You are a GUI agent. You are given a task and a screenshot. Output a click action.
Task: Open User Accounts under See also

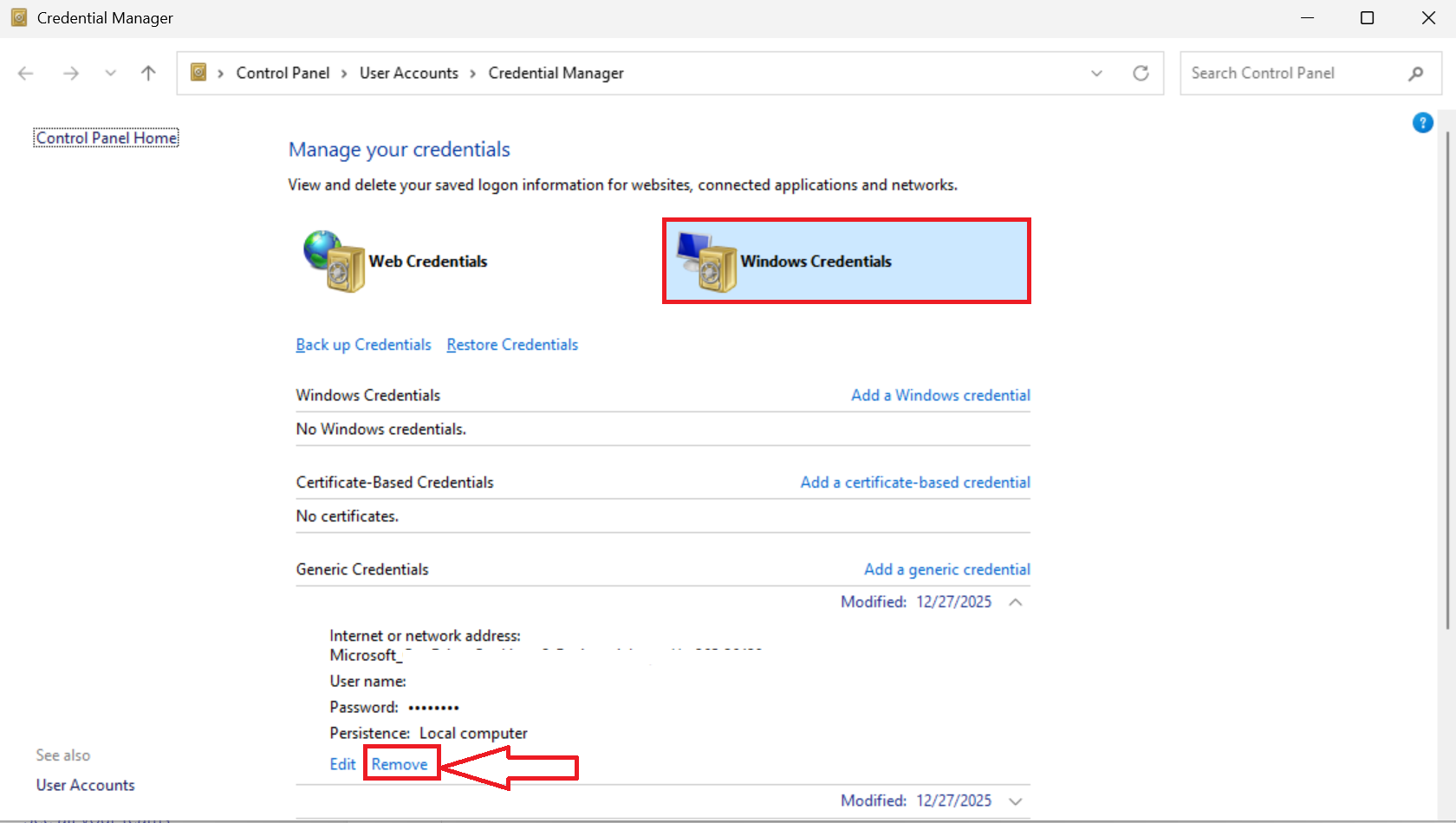click(x=86, y=785)
